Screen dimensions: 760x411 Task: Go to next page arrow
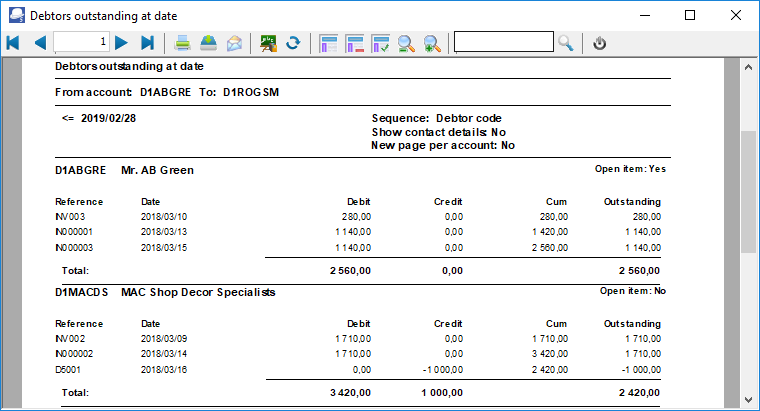[x=121, y=43]
